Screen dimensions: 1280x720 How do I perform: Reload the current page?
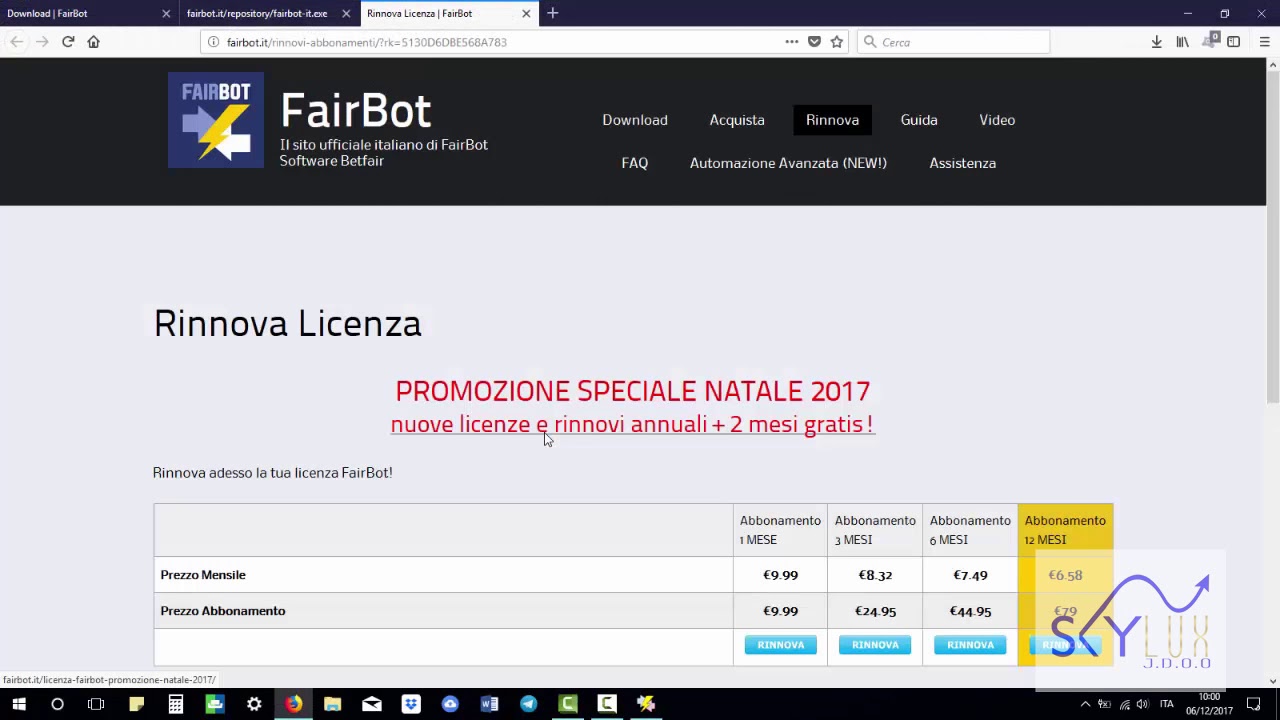tap(68, 42)
